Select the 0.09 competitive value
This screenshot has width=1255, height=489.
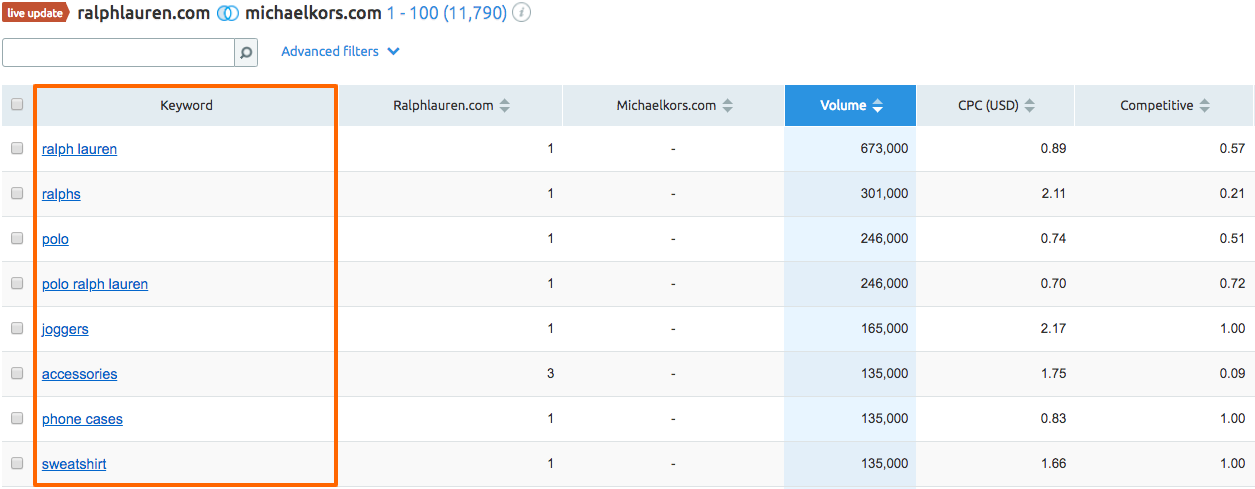1232,374
